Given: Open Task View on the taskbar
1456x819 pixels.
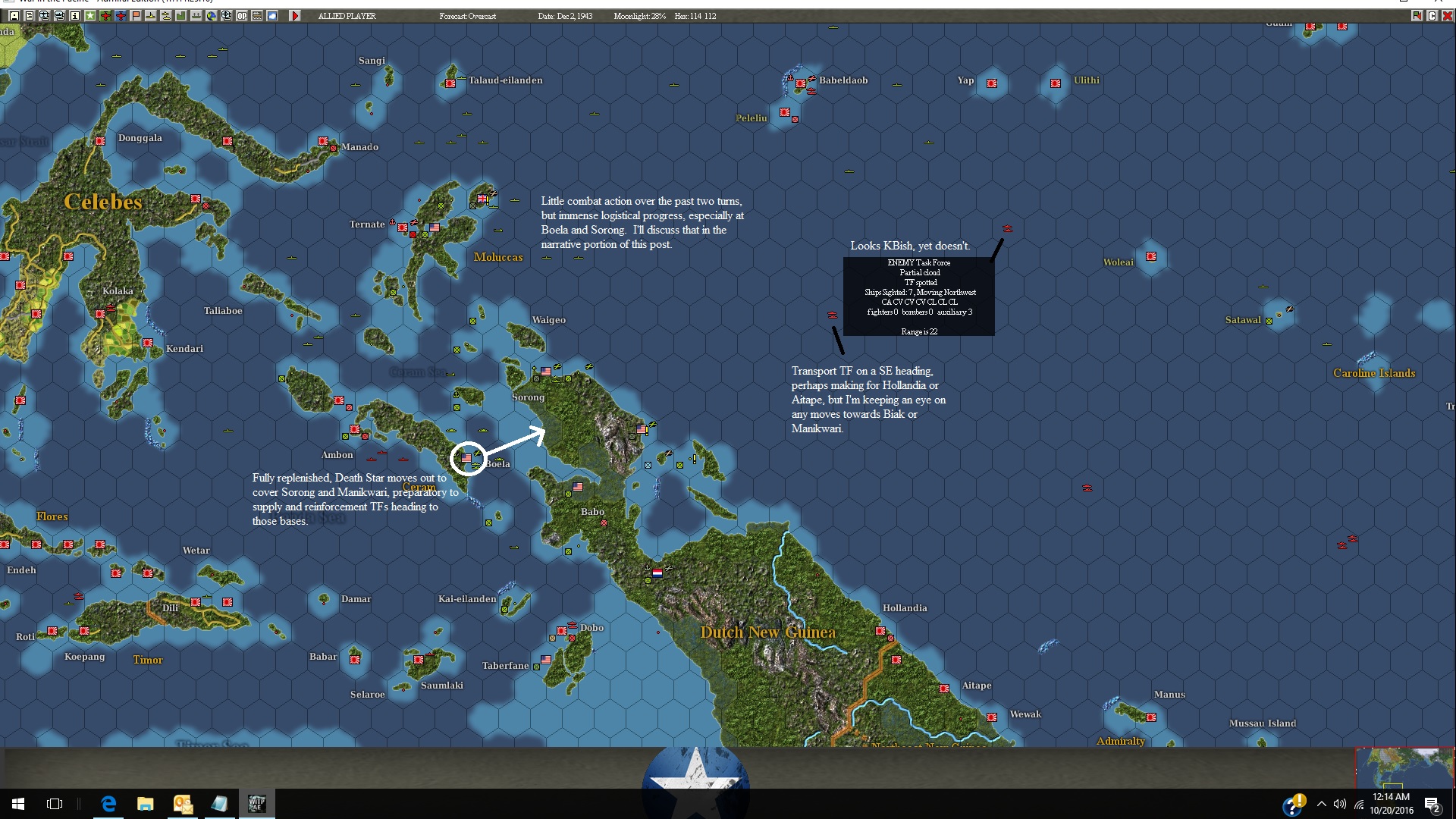Looking at the screenshot, I should (x=55, y=804).
